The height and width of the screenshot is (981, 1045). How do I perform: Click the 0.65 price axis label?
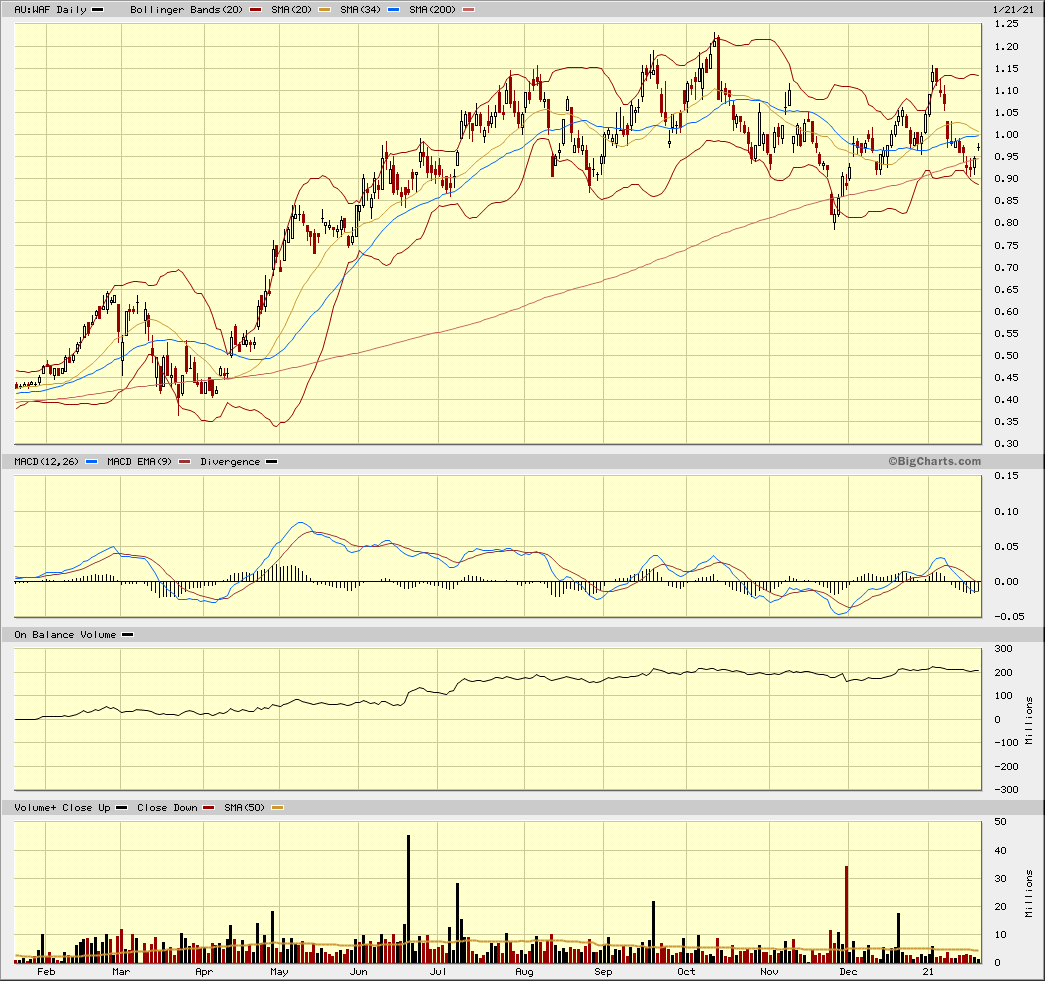[1006, 289]
